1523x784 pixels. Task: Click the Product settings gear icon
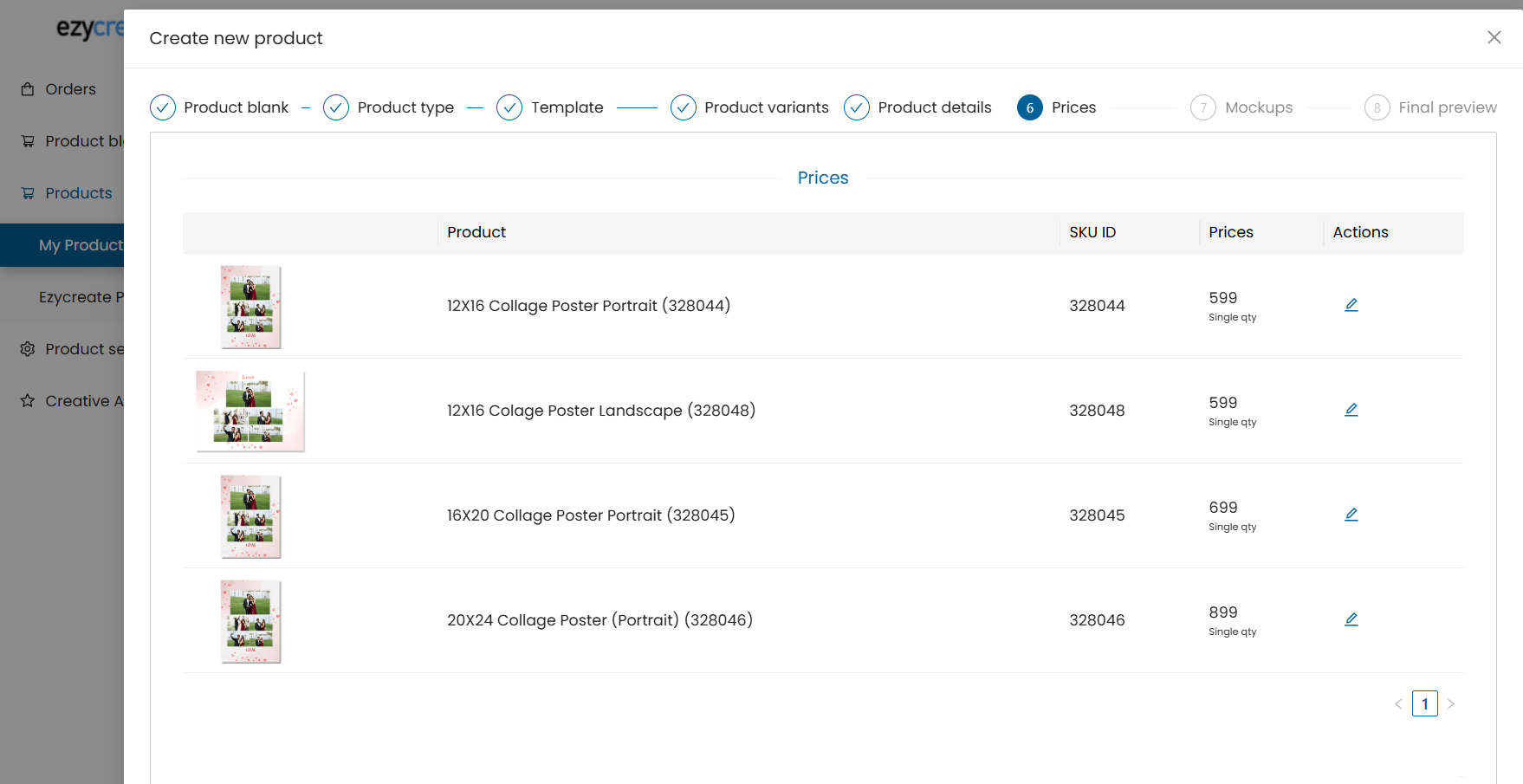[x=28, y=349]
